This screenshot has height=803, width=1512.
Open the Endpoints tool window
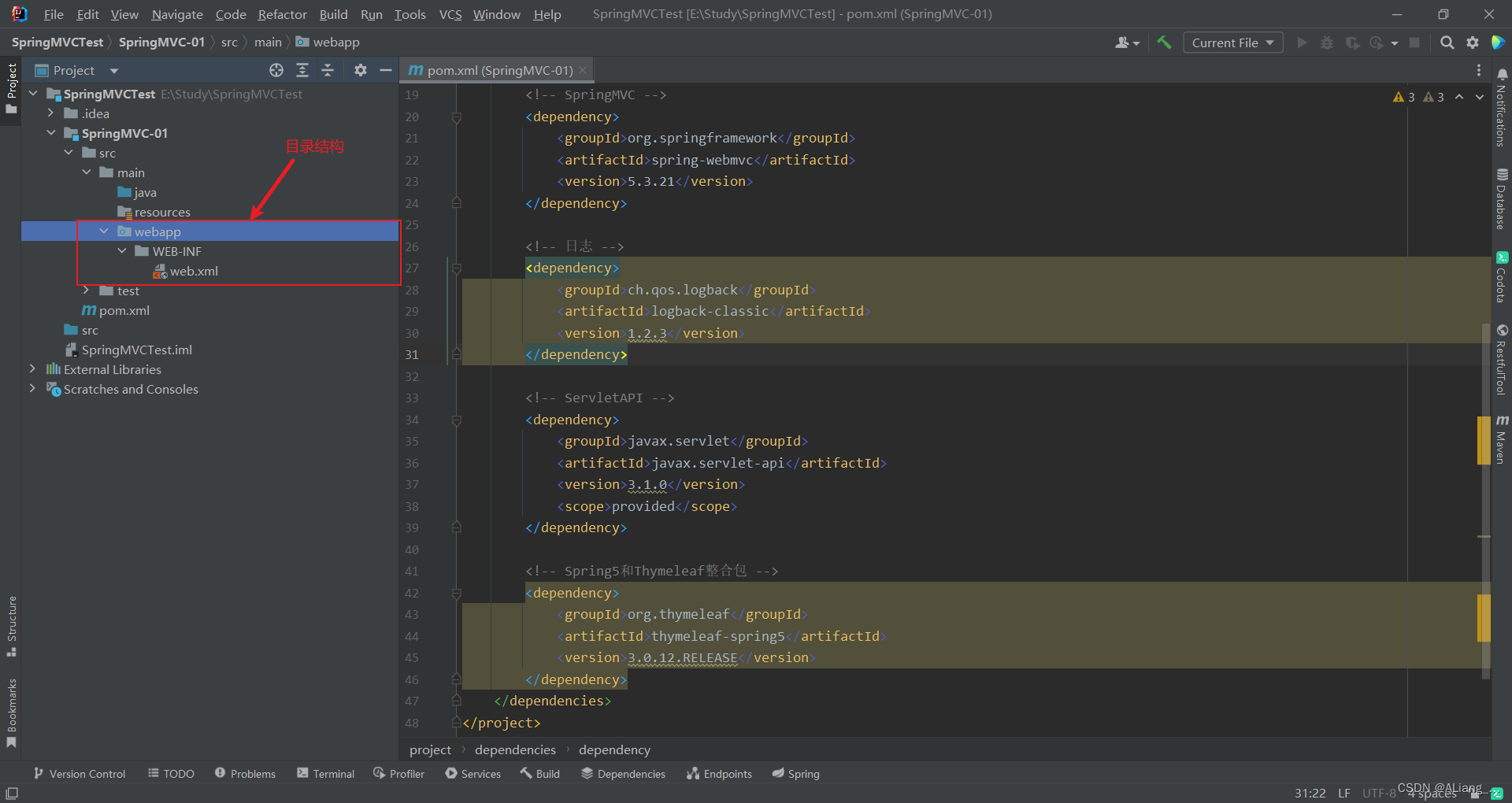pyautogui.click(x=720, y=774)
